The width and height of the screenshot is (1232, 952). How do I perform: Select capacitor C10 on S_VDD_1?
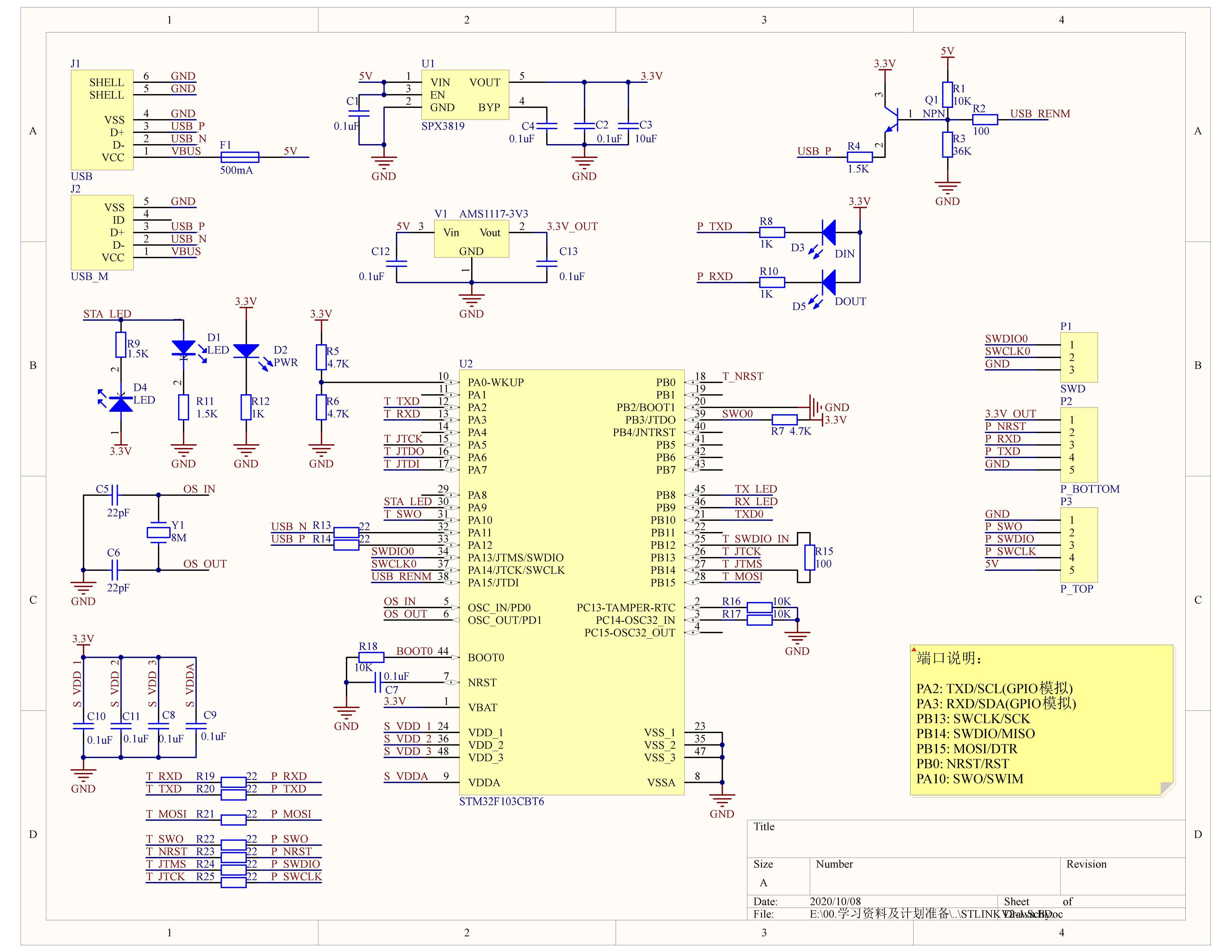click(84, 727)
